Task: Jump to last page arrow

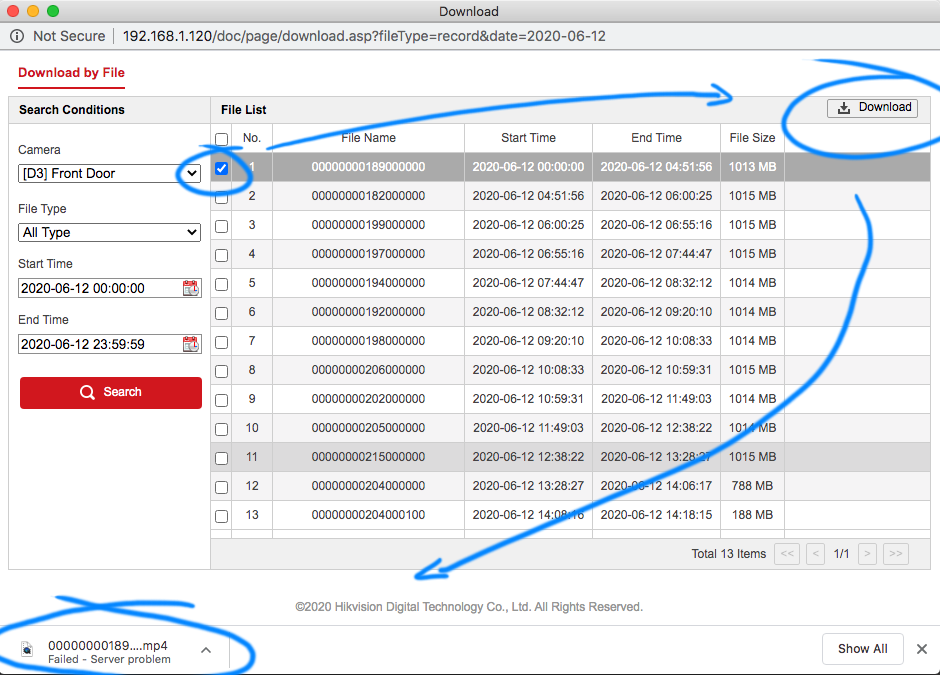Action: [896, 553]
